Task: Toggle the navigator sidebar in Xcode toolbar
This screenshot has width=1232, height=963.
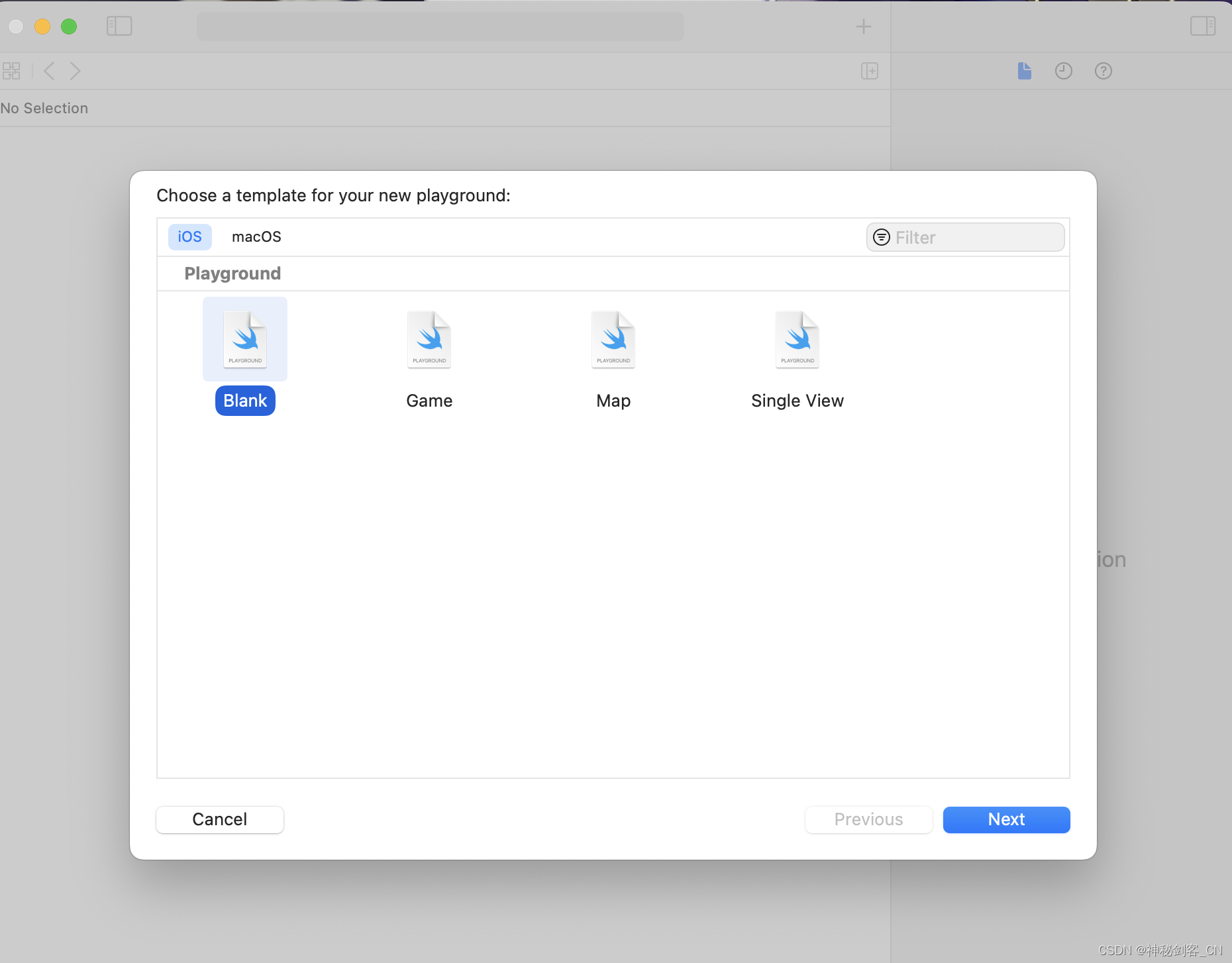Action: [x=119, y=26]
